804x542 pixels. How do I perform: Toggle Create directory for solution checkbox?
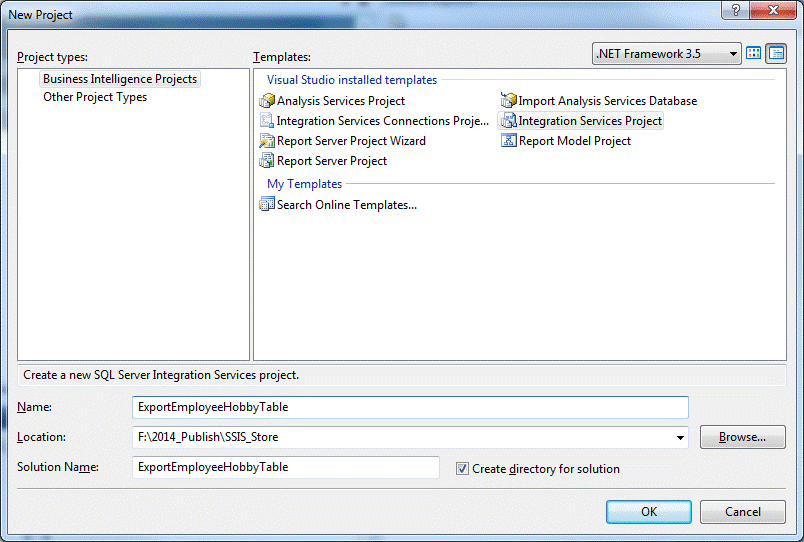[x=462, y=468]
